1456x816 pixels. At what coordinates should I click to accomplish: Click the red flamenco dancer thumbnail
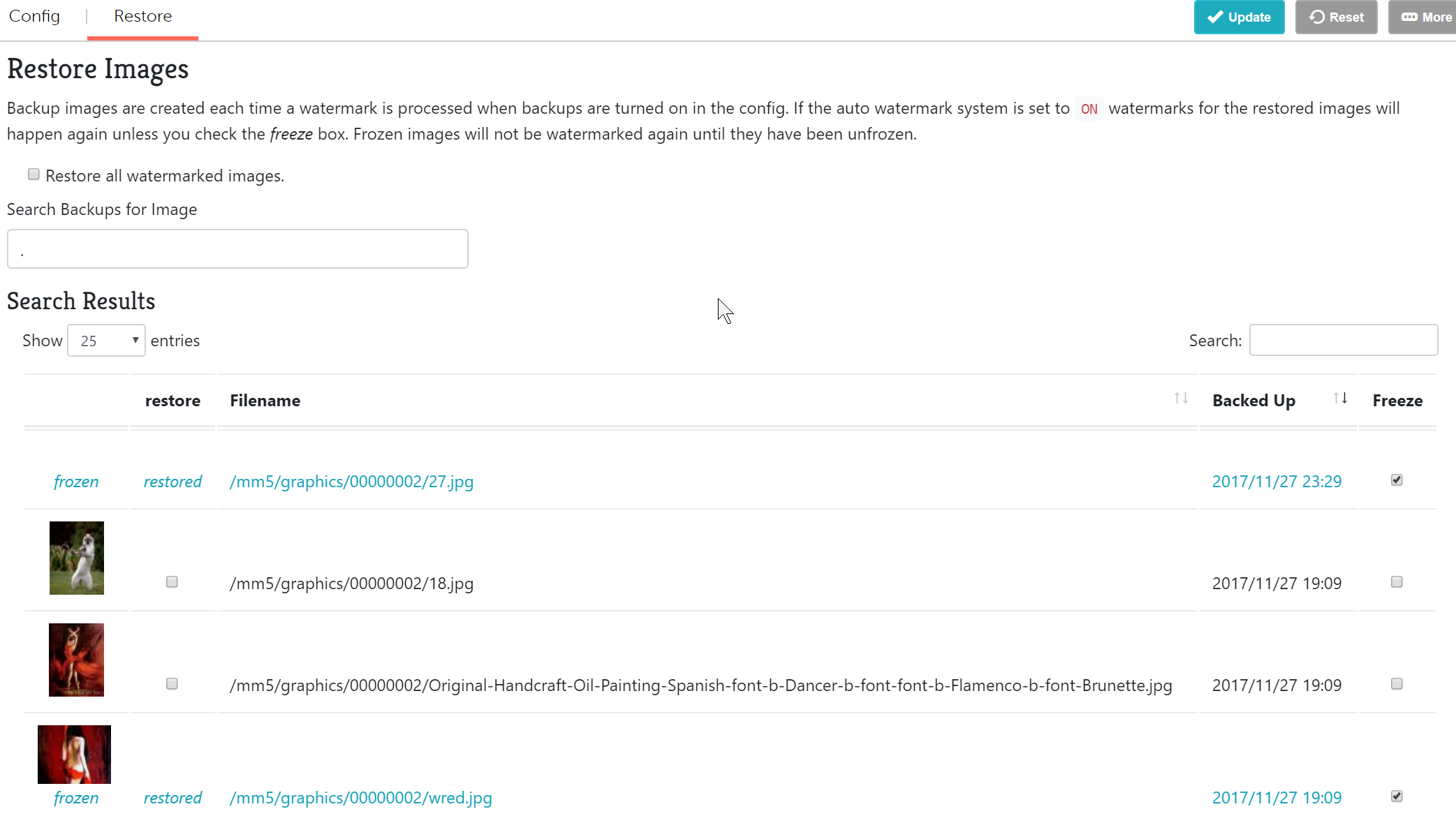[76, 660]
